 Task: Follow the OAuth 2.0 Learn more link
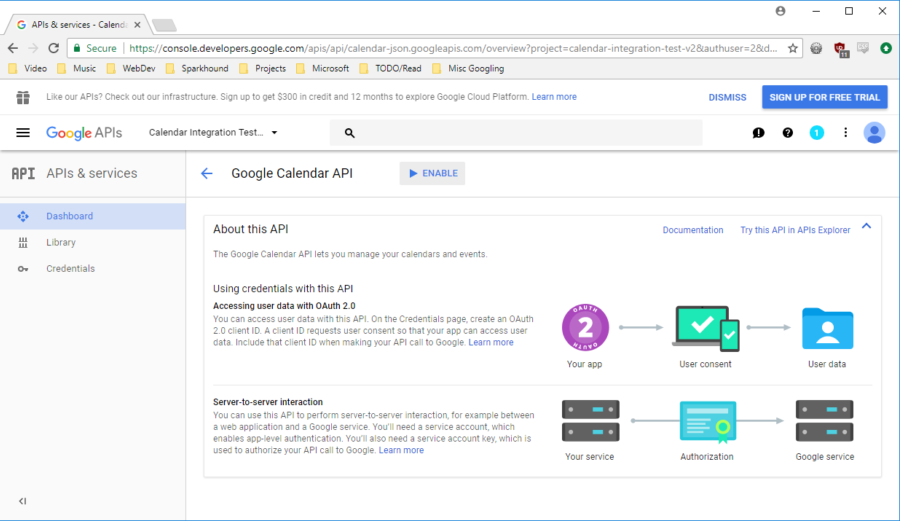pyautogui.click(x=491, y=343)
